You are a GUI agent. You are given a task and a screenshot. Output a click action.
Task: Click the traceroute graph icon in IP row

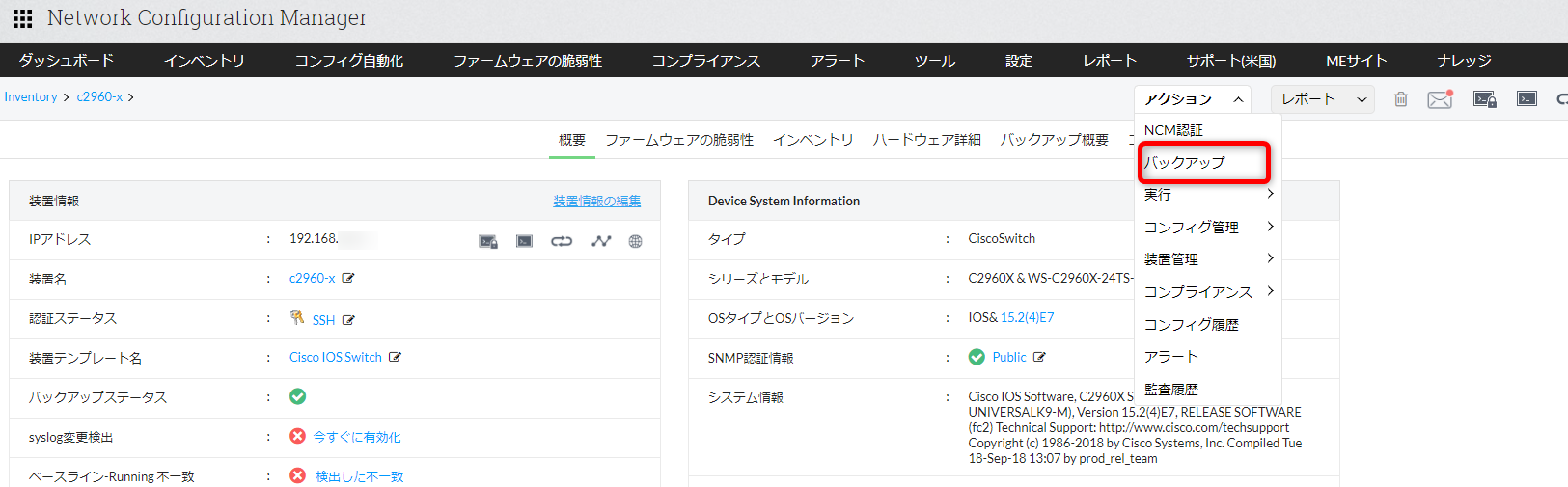601,241
